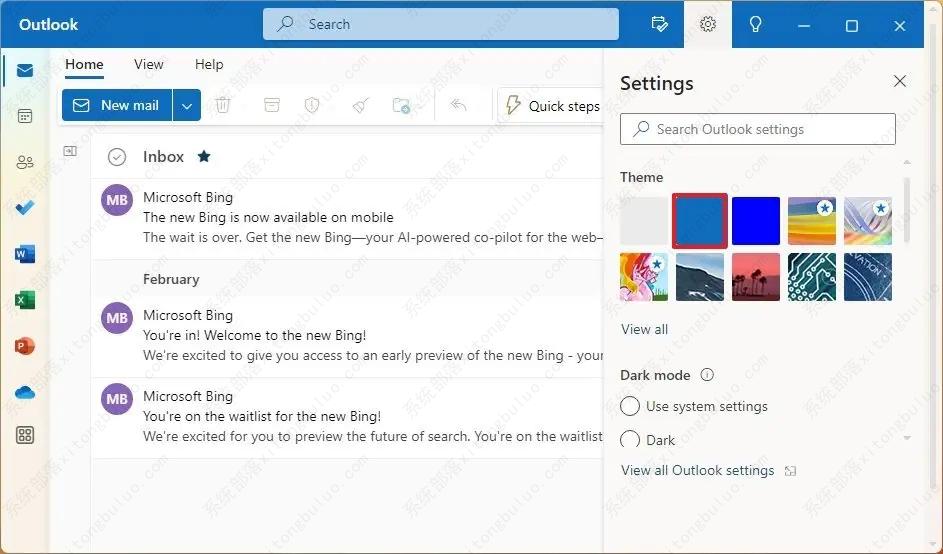The image size is (943, 554).
Task: Open the Help tab
Action: coord(209,64)
